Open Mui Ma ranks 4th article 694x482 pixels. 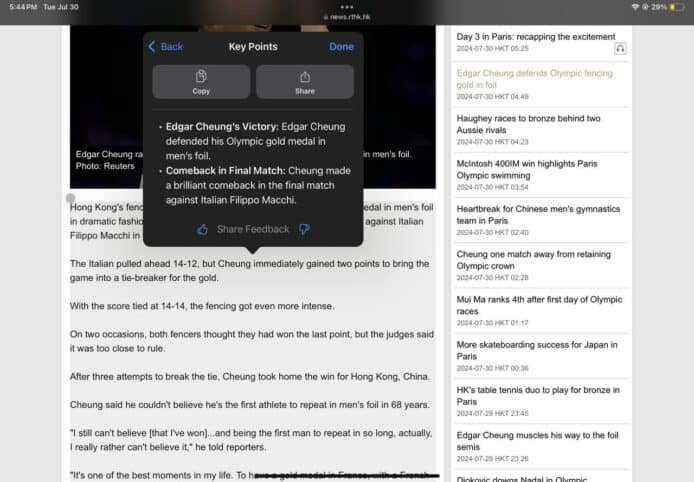(x=528, y=305)
